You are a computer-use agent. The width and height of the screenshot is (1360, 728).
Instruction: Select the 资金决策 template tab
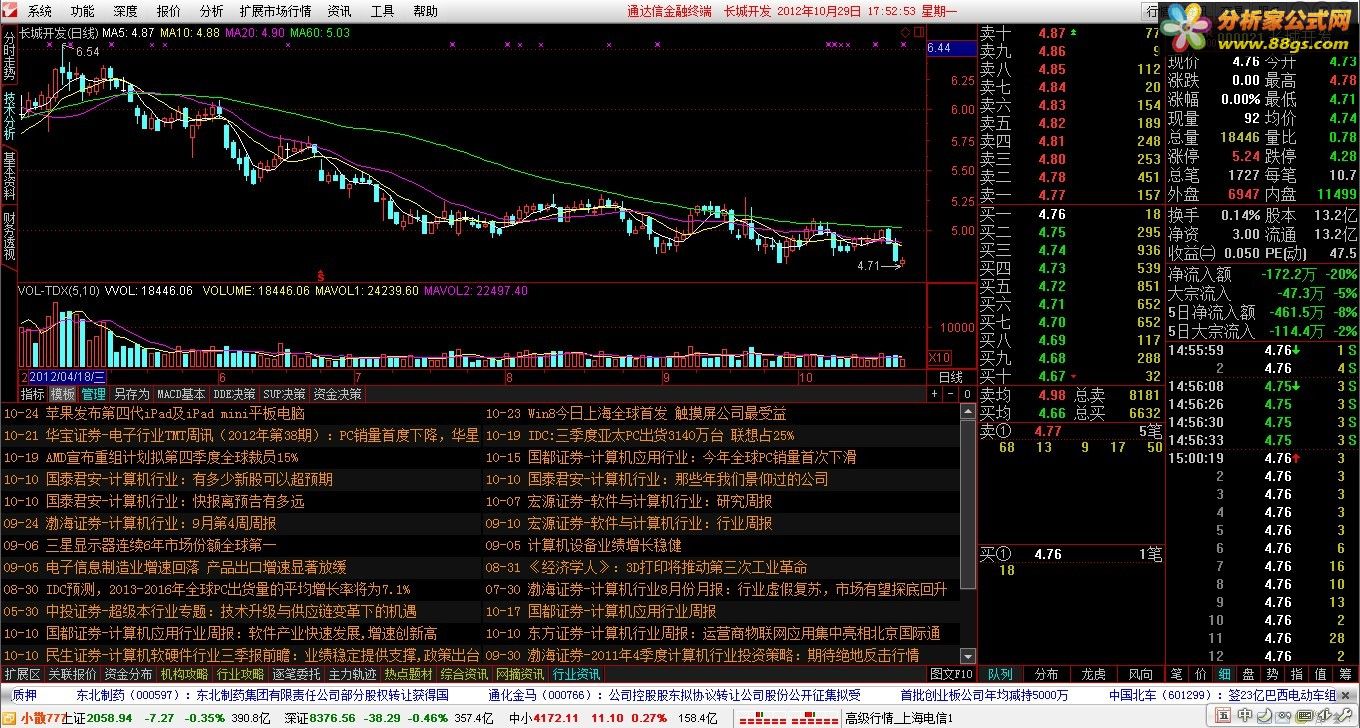tap(337, 394)
